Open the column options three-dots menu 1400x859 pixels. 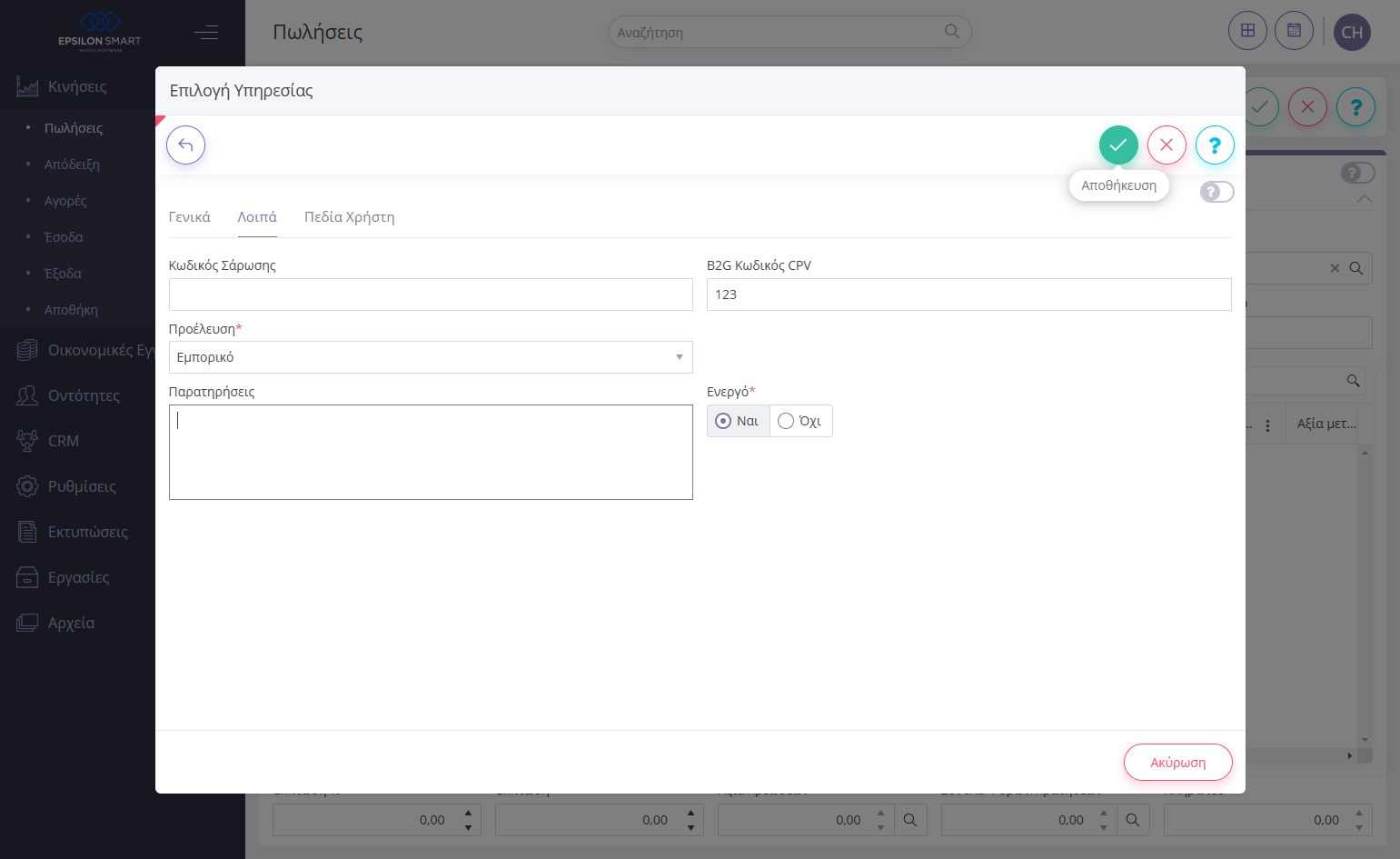click(x=1267, y=425)
